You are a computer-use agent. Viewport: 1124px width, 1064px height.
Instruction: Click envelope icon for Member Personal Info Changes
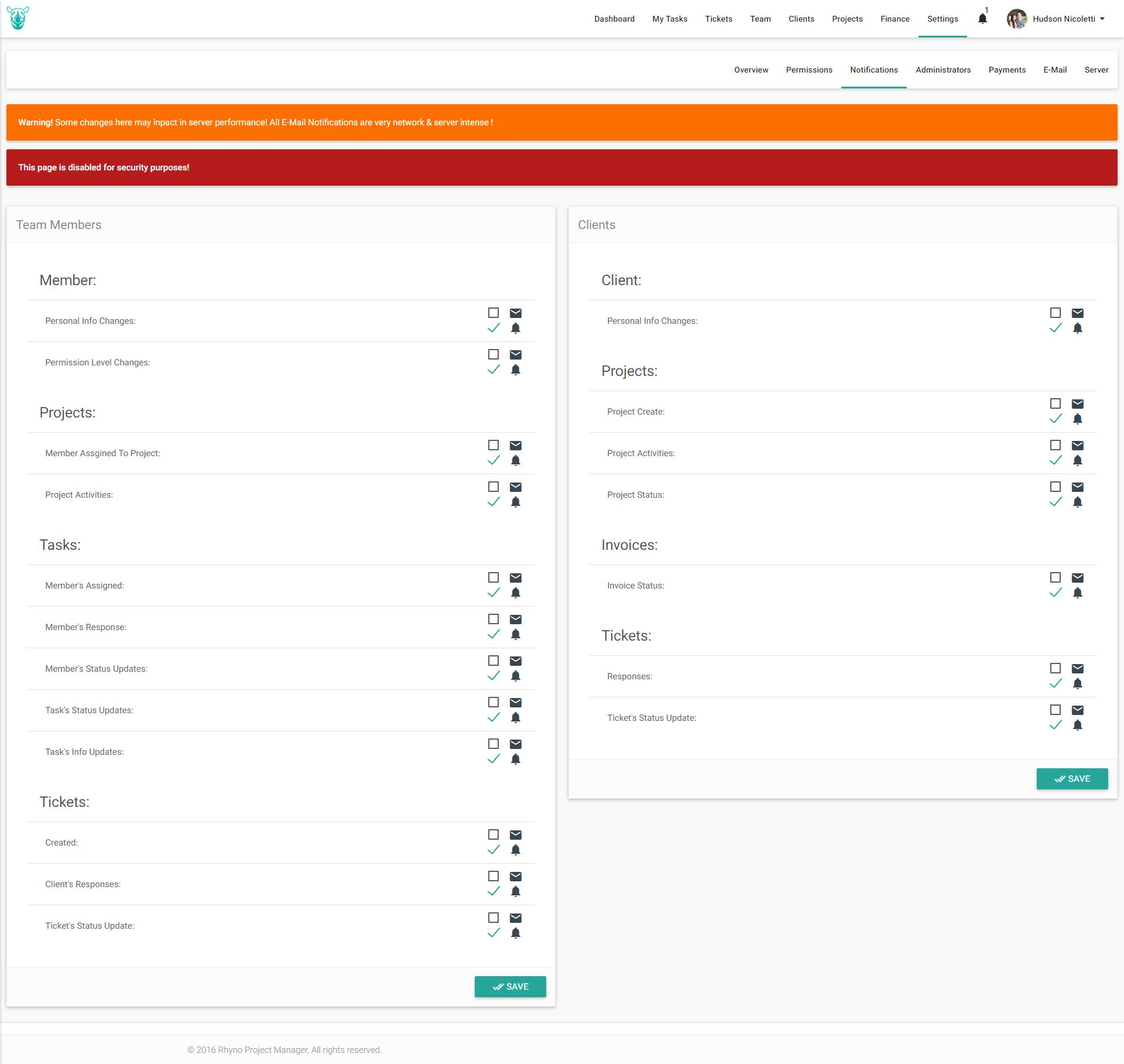515,313
